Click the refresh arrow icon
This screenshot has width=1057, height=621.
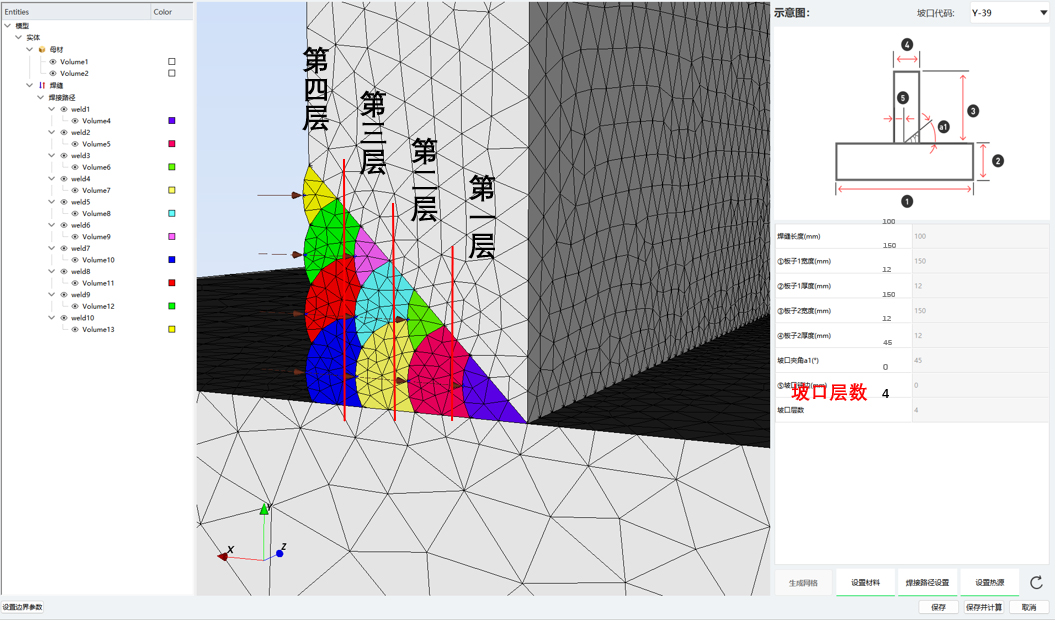tap(1036, 582)
